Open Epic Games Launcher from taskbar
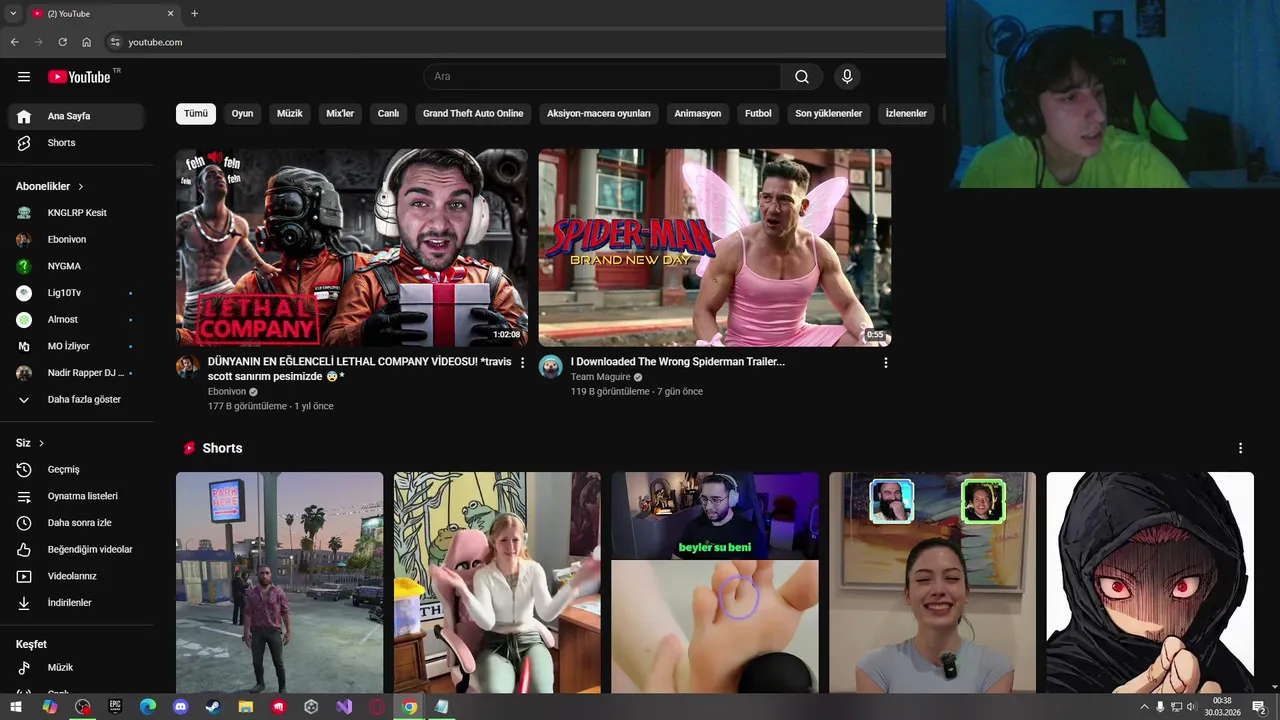Viewport: 1280px width, 720px height. pos(115,707)
